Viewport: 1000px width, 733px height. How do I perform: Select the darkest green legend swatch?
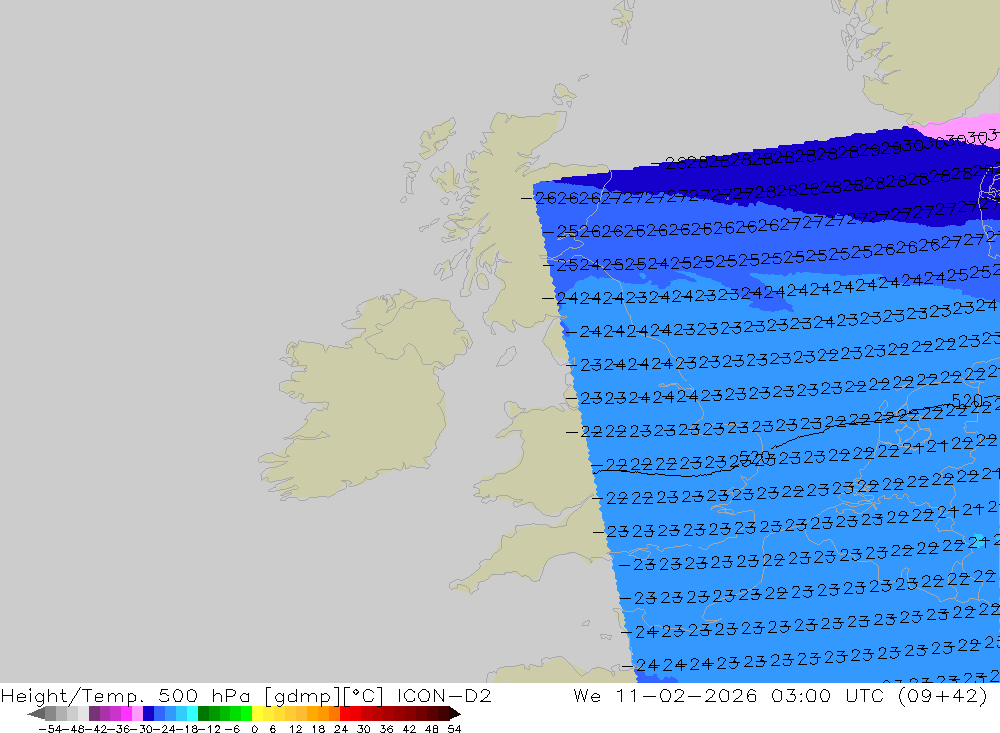[x=203, y=713]
